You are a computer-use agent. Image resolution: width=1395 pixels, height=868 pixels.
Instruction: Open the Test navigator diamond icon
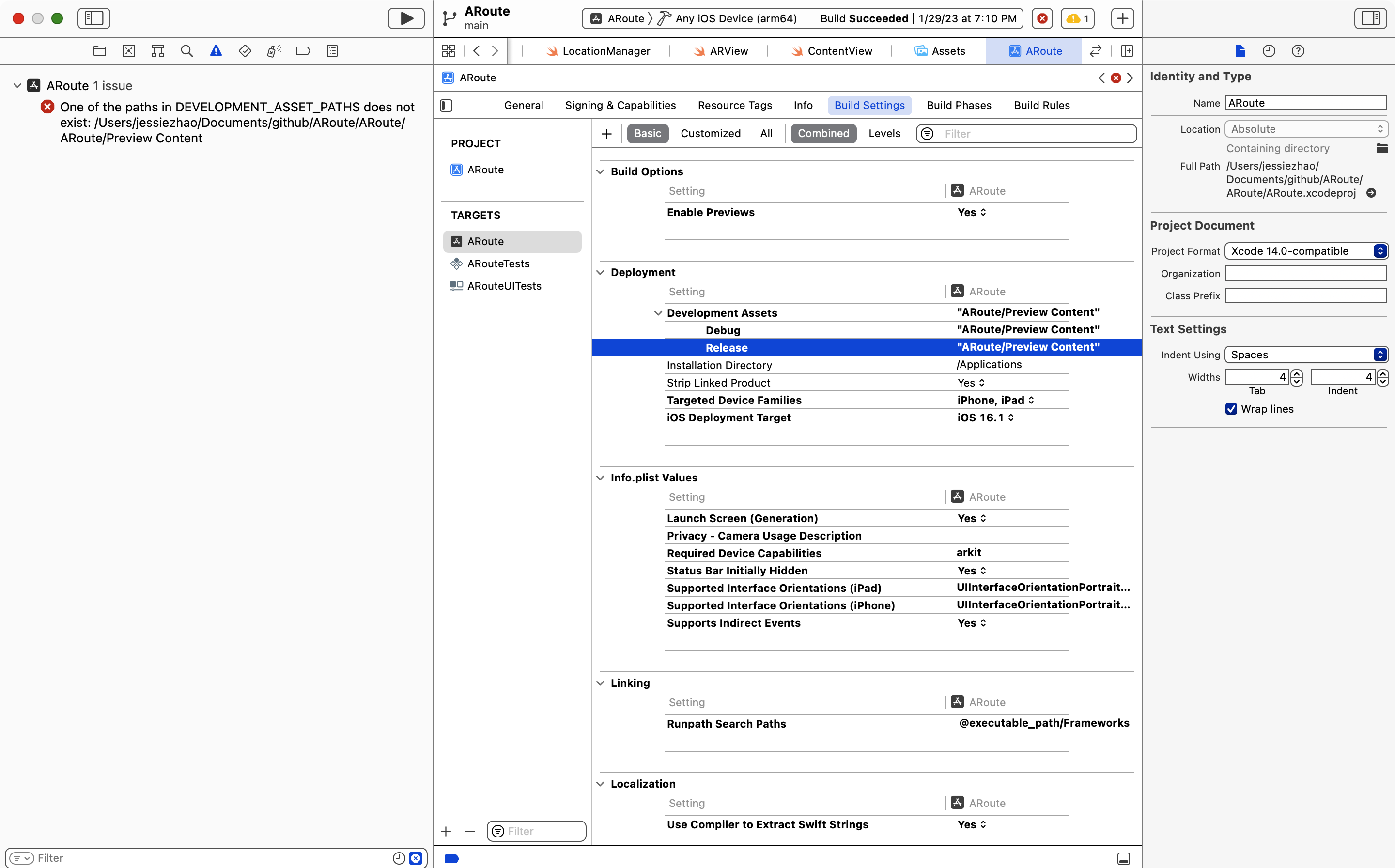(245, 51)
